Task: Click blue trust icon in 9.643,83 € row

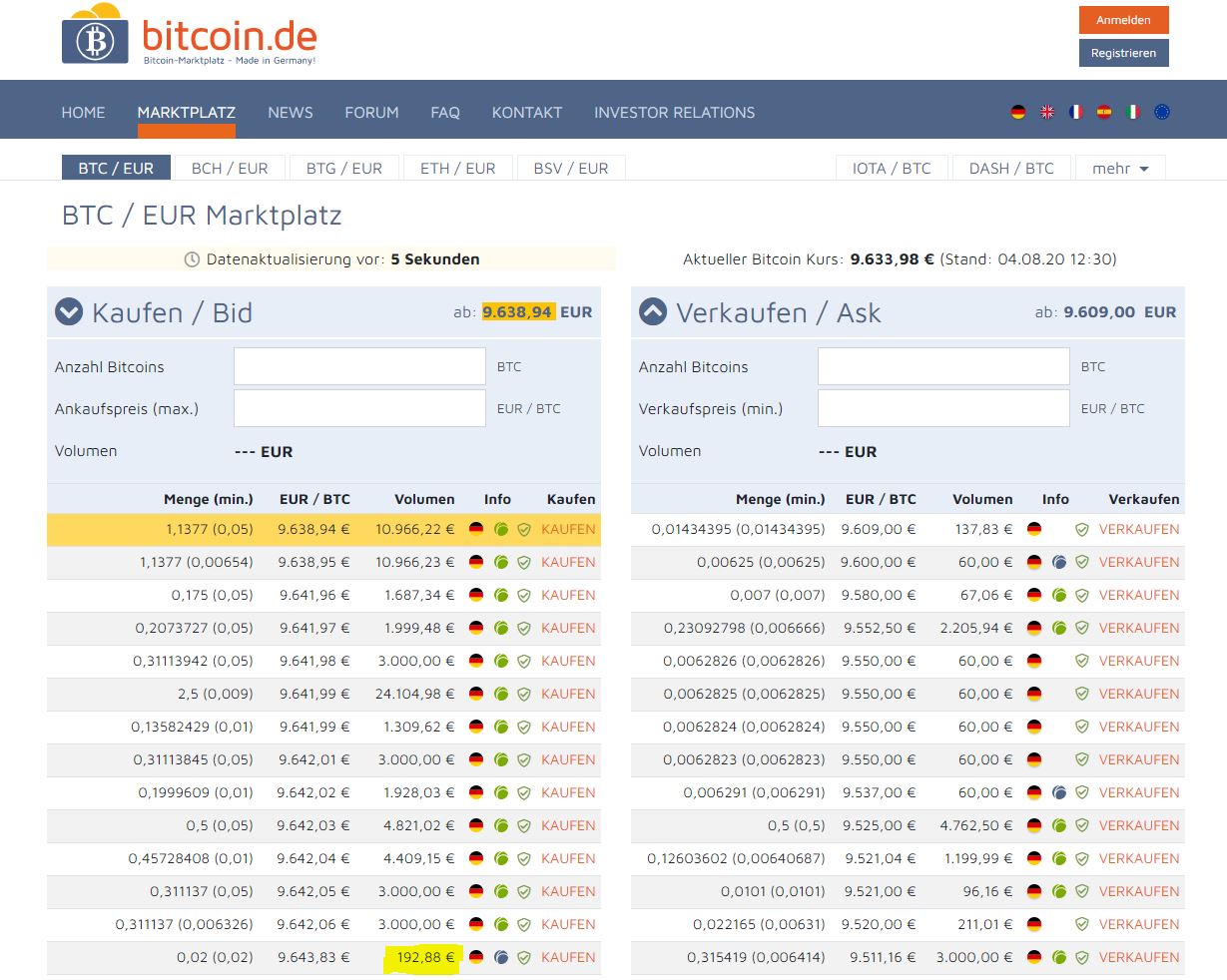Action: [501, 957]
